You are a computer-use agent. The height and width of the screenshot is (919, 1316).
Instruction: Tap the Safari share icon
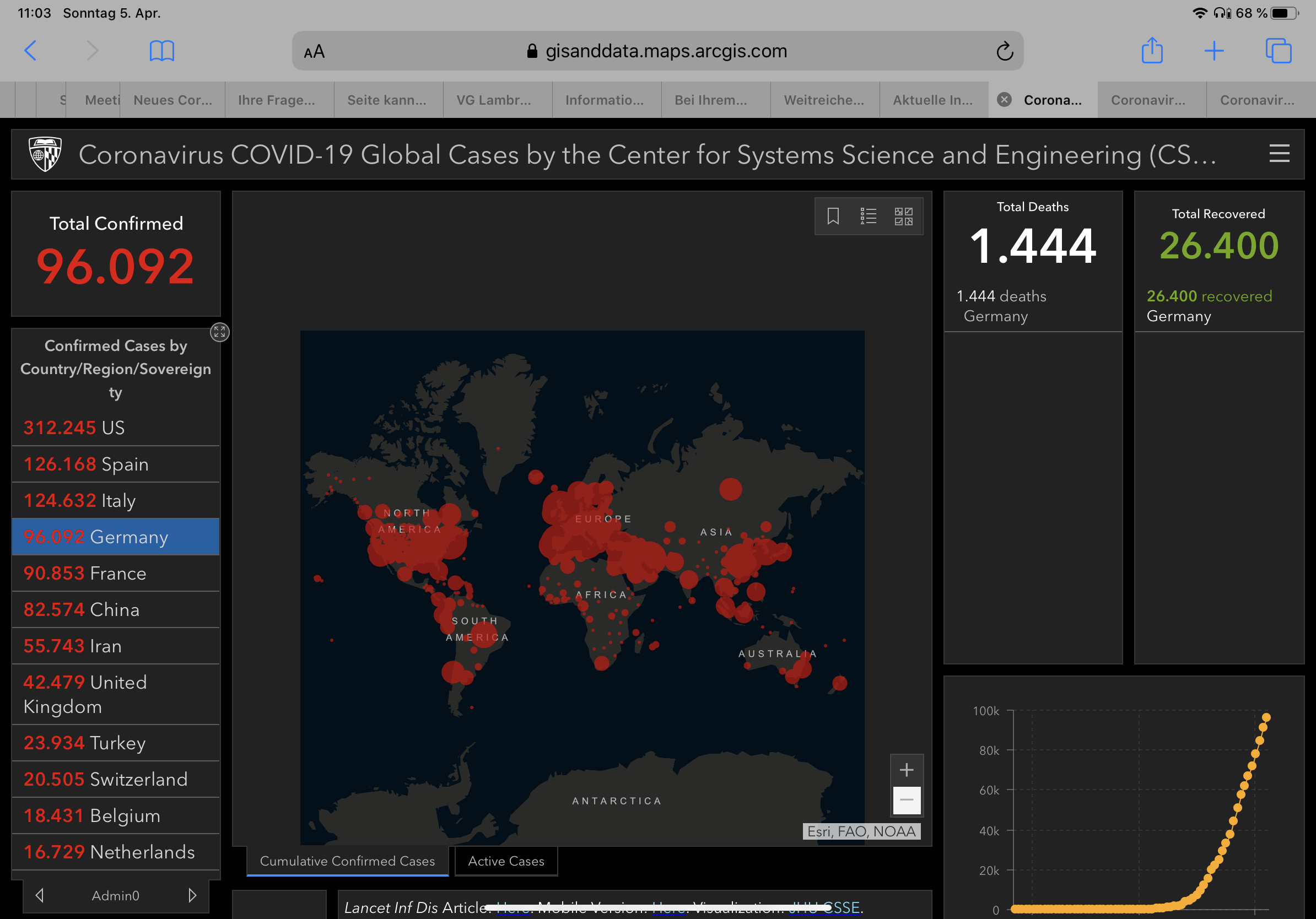pyautogui.click(x=1152, y=51)
